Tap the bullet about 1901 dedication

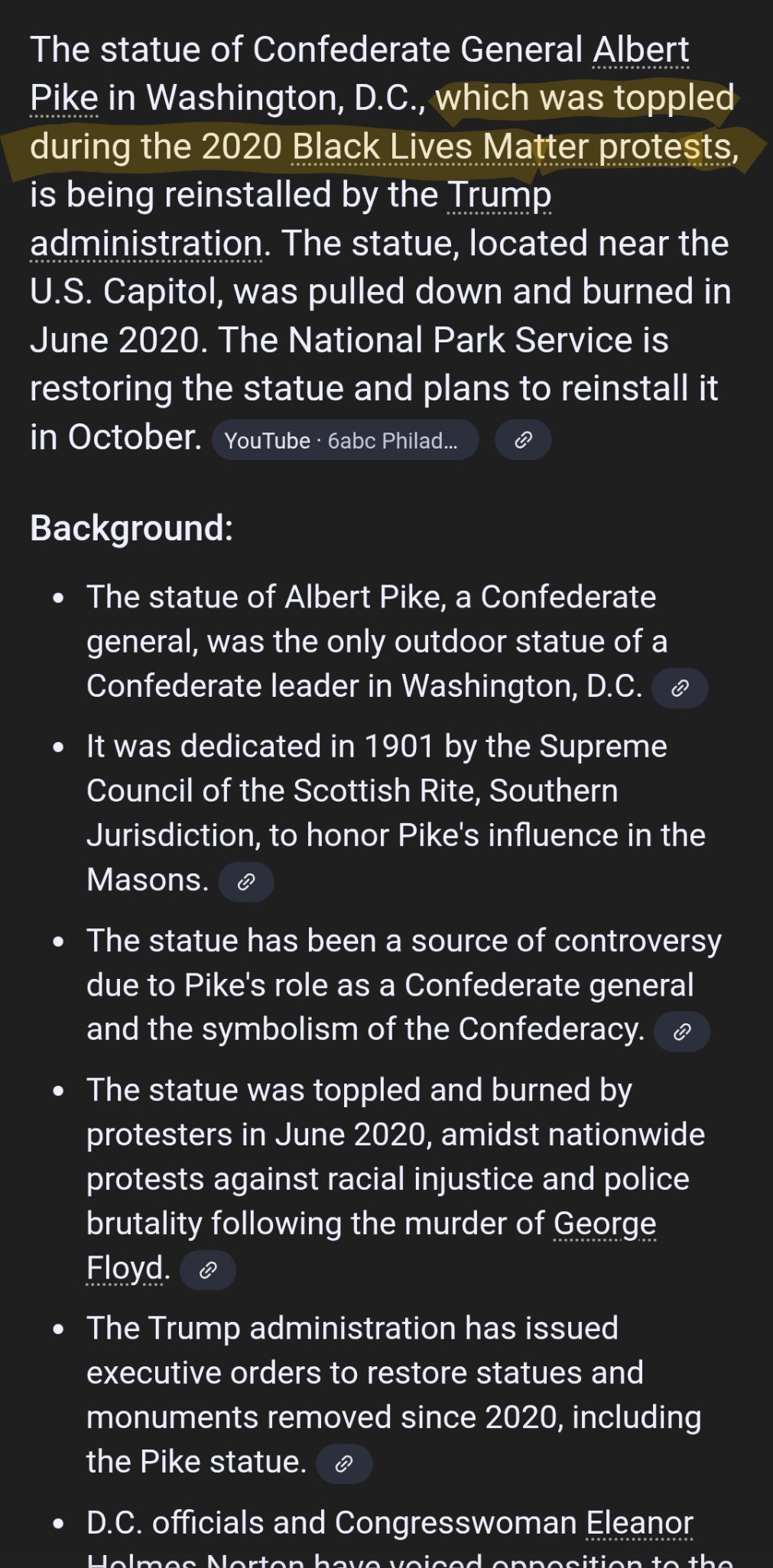point(395,813)
